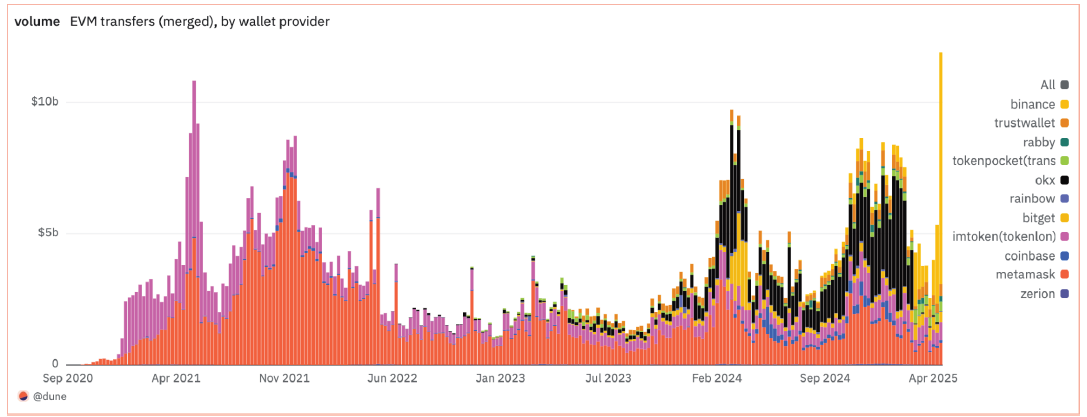Select the zerion legend label
Image resolution: width=1087 pixels, height=417 pixels.
[x=1039, y=294]
